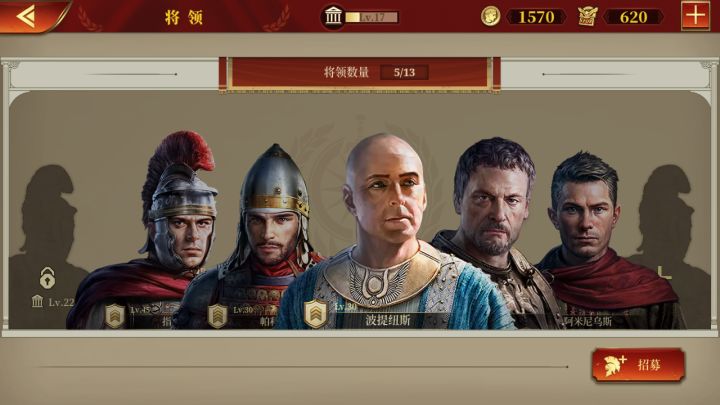Tap the temple building level icon

333,17
